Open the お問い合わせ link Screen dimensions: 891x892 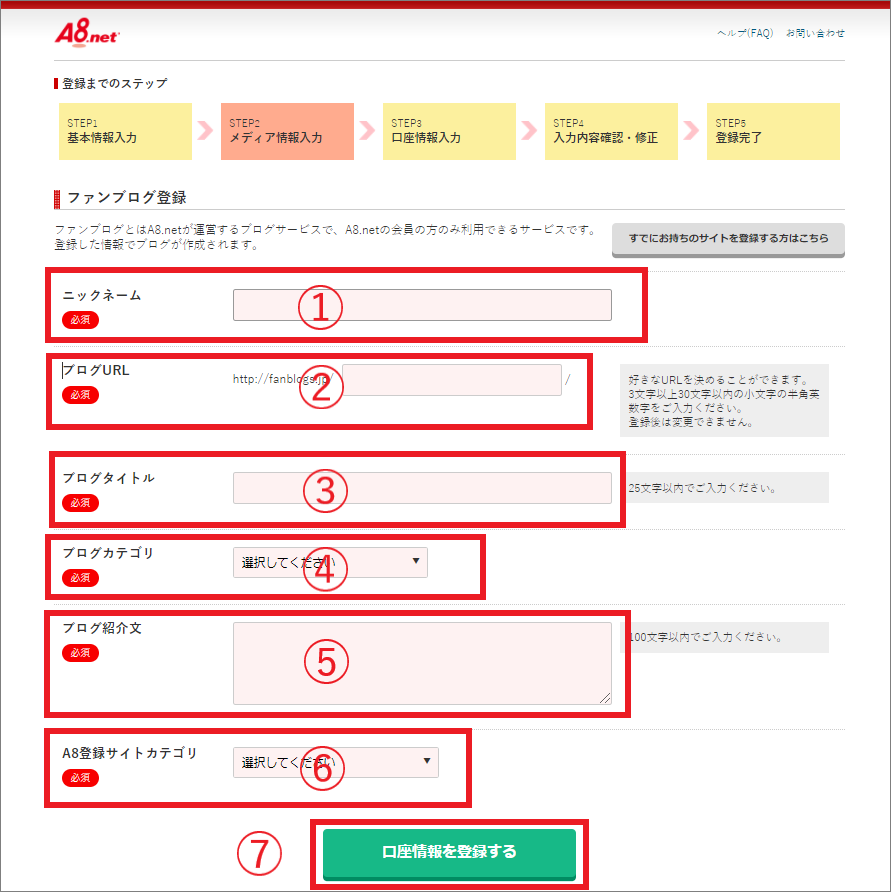pyautogui.click(x=815, y=33)
